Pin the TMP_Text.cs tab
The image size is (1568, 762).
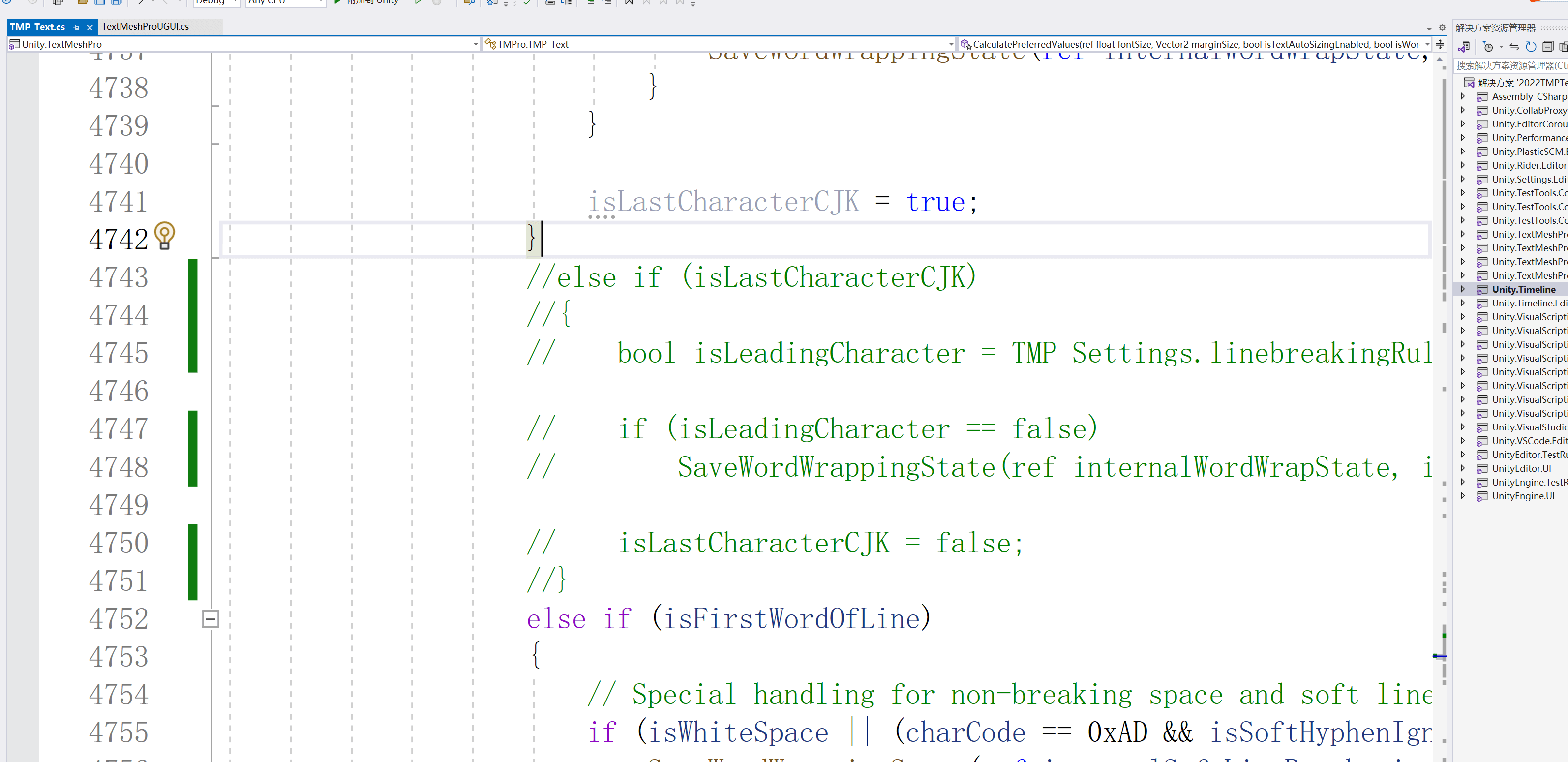point(76,28)
